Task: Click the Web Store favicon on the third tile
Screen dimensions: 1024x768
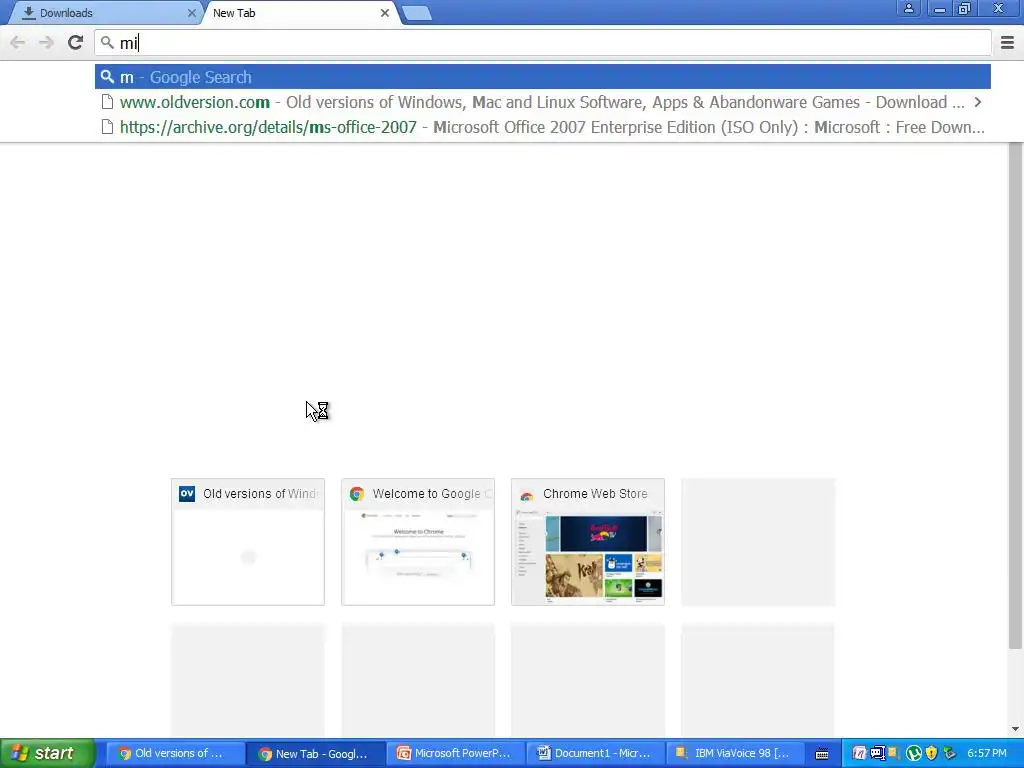Action: click(526, 495)
